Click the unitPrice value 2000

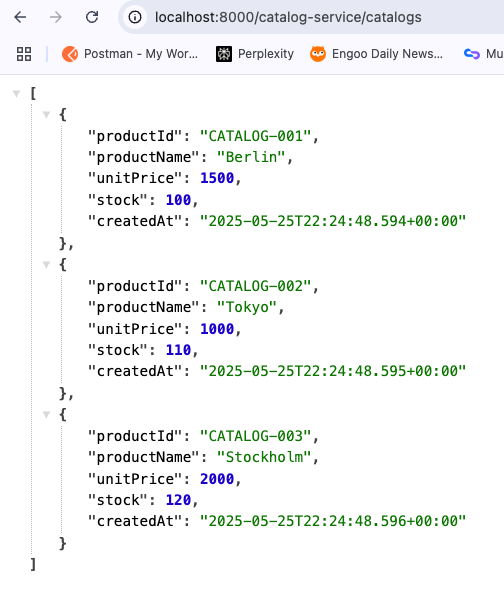click(x=217, y=479)
